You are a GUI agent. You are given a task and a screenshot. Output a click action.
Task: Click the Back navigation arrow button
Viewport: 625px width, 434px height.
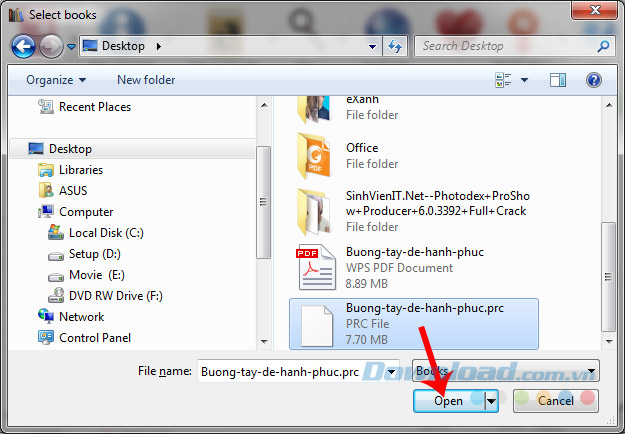point(23,46)
